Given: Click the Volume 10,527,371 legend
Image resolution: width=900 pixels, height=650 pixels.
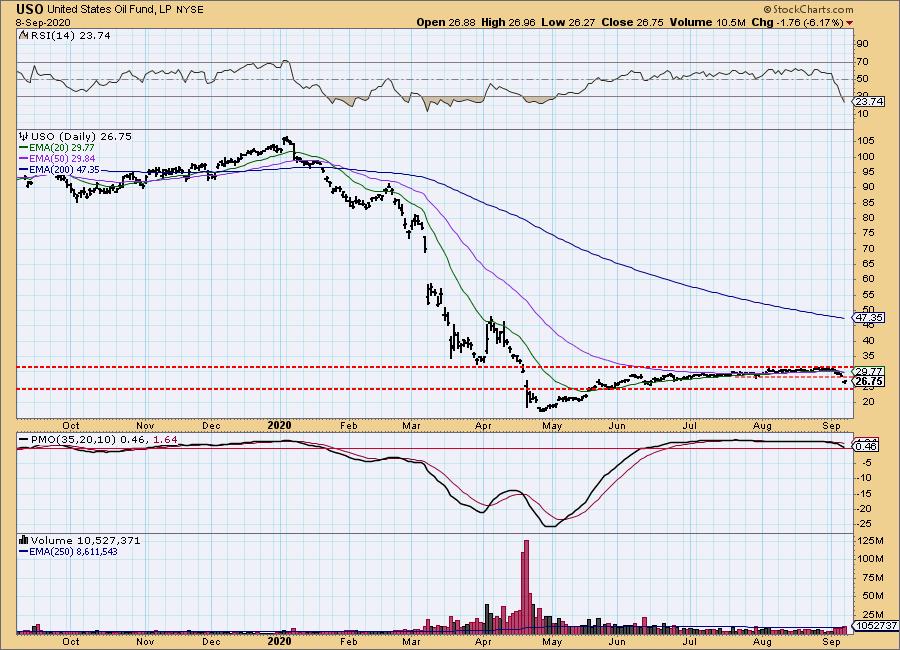Looking at the screenshot, I should [85, 540].
